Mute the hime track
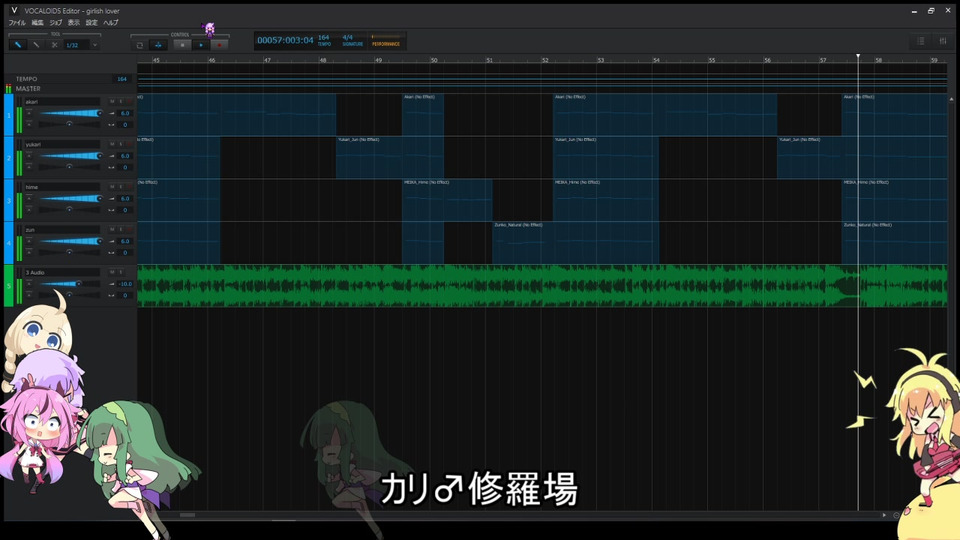This screenshot has height=540, width=960. 112,187
